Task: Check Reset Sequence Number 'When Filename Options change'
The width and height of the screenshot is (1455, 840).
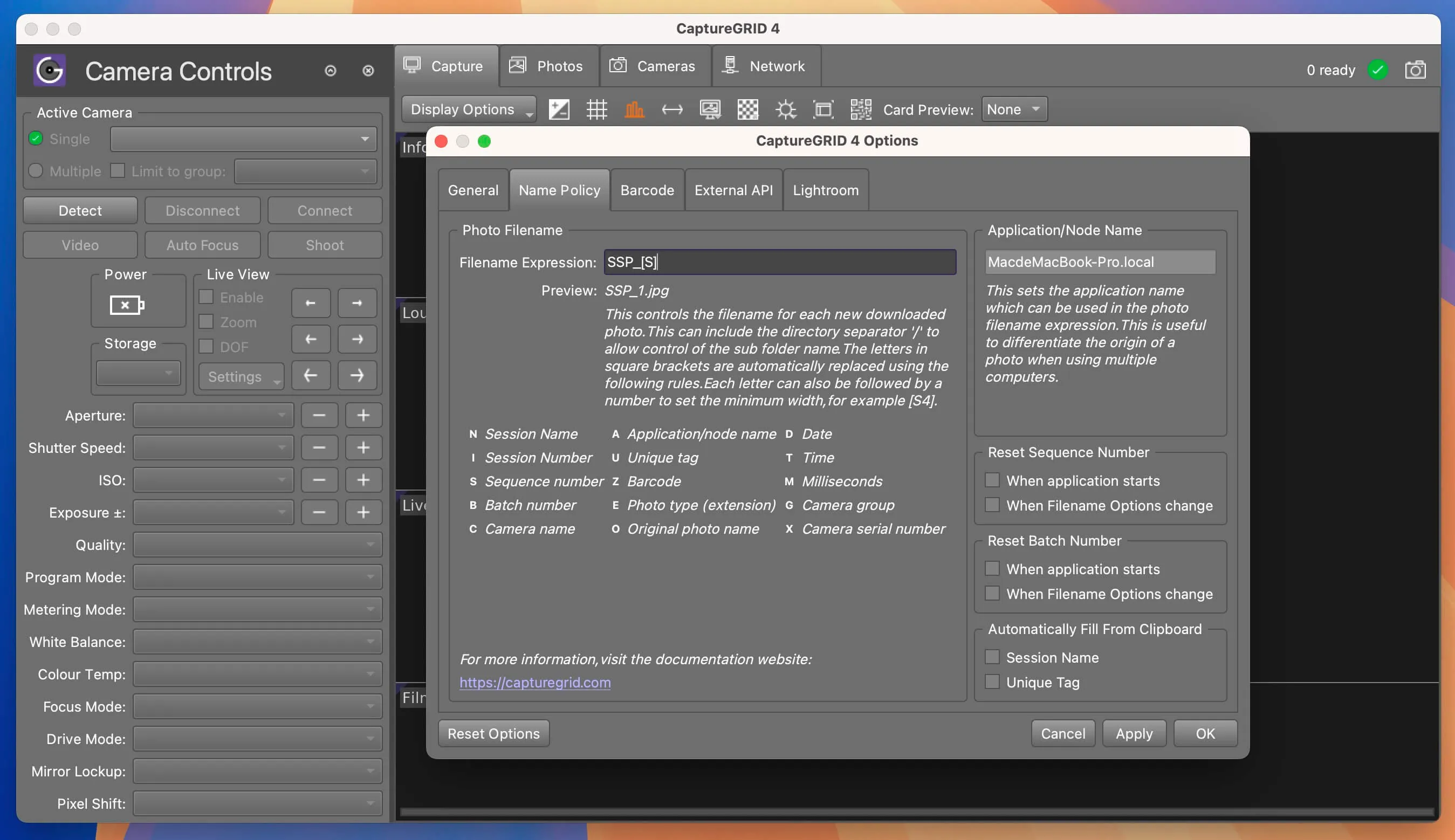Action: pyautogui.click(x=992, y=505)
